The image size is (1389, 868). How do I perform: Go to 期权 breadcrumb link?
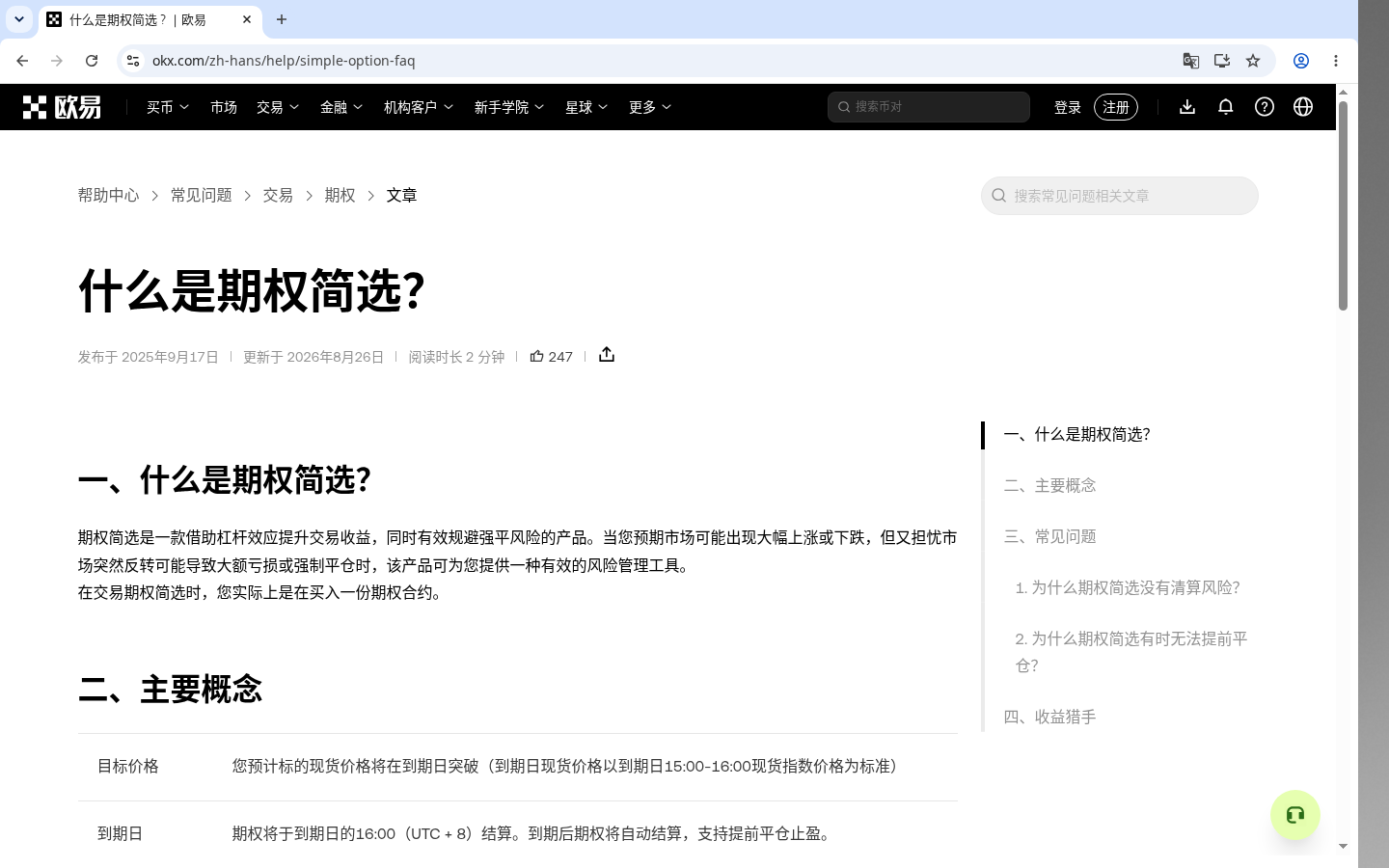(340, 195)
